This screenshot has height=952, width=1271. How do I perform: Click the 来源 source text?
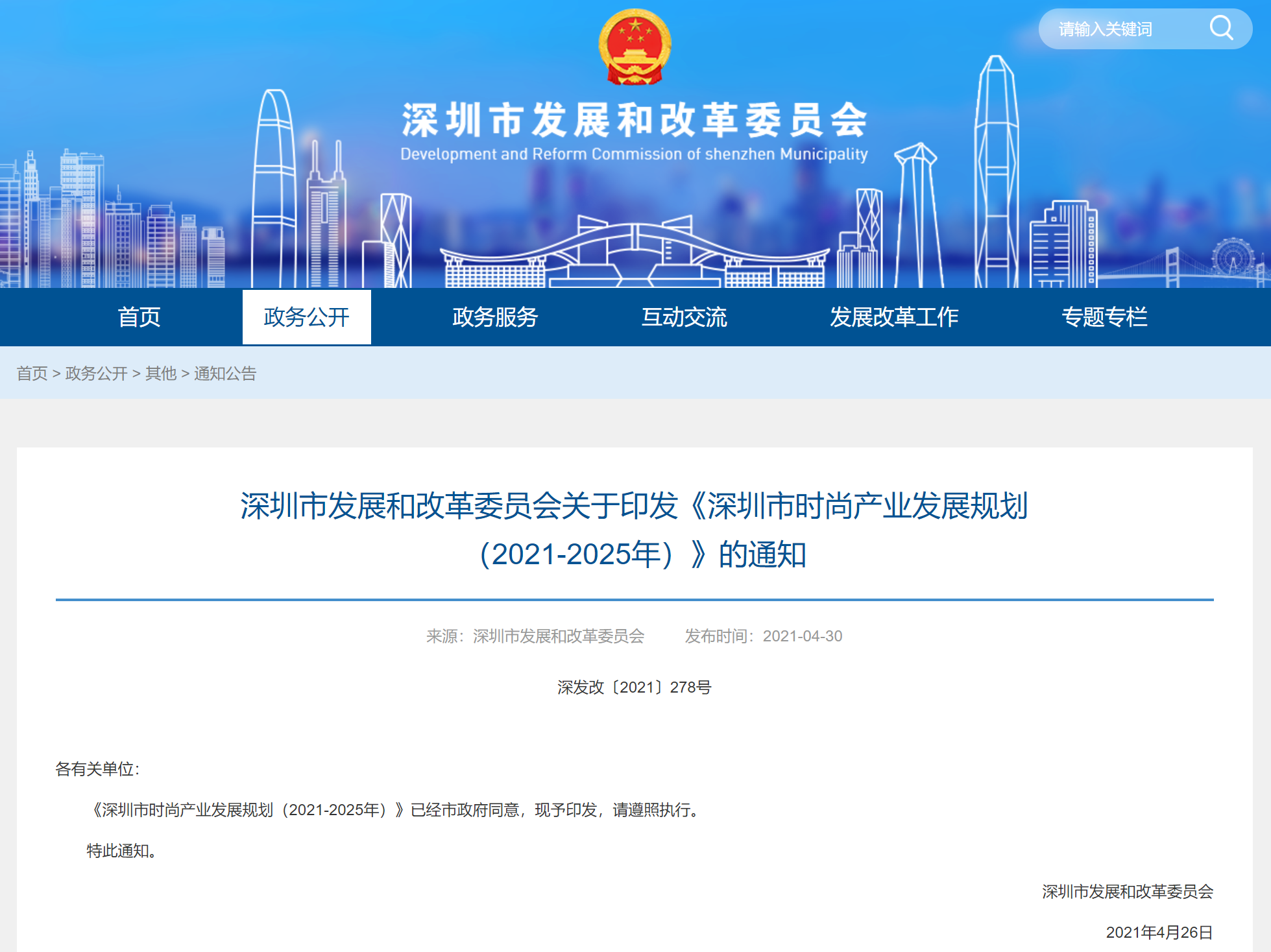pos(535,636)
